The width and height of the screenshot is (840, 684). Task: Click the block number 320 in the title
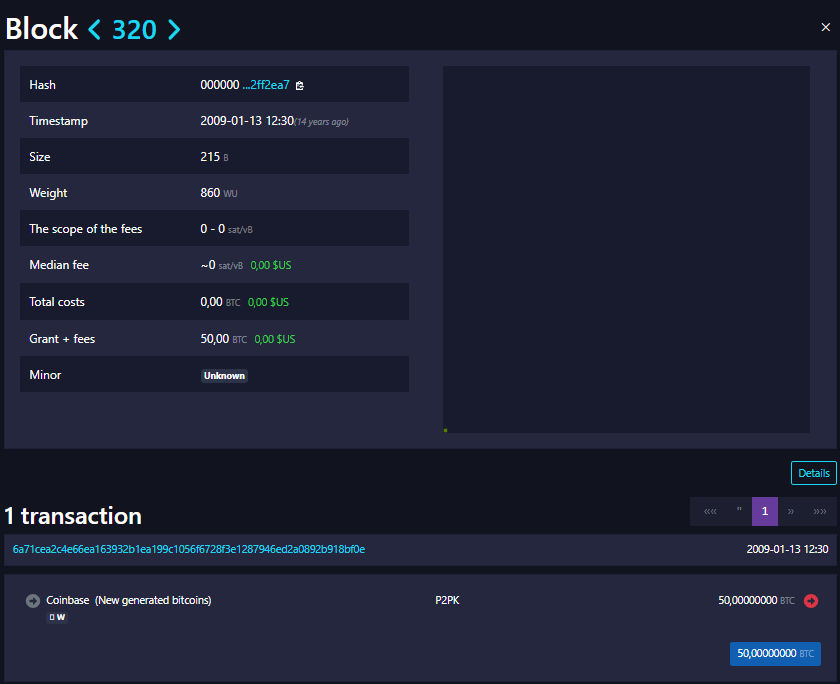click(x=134, y=30)
